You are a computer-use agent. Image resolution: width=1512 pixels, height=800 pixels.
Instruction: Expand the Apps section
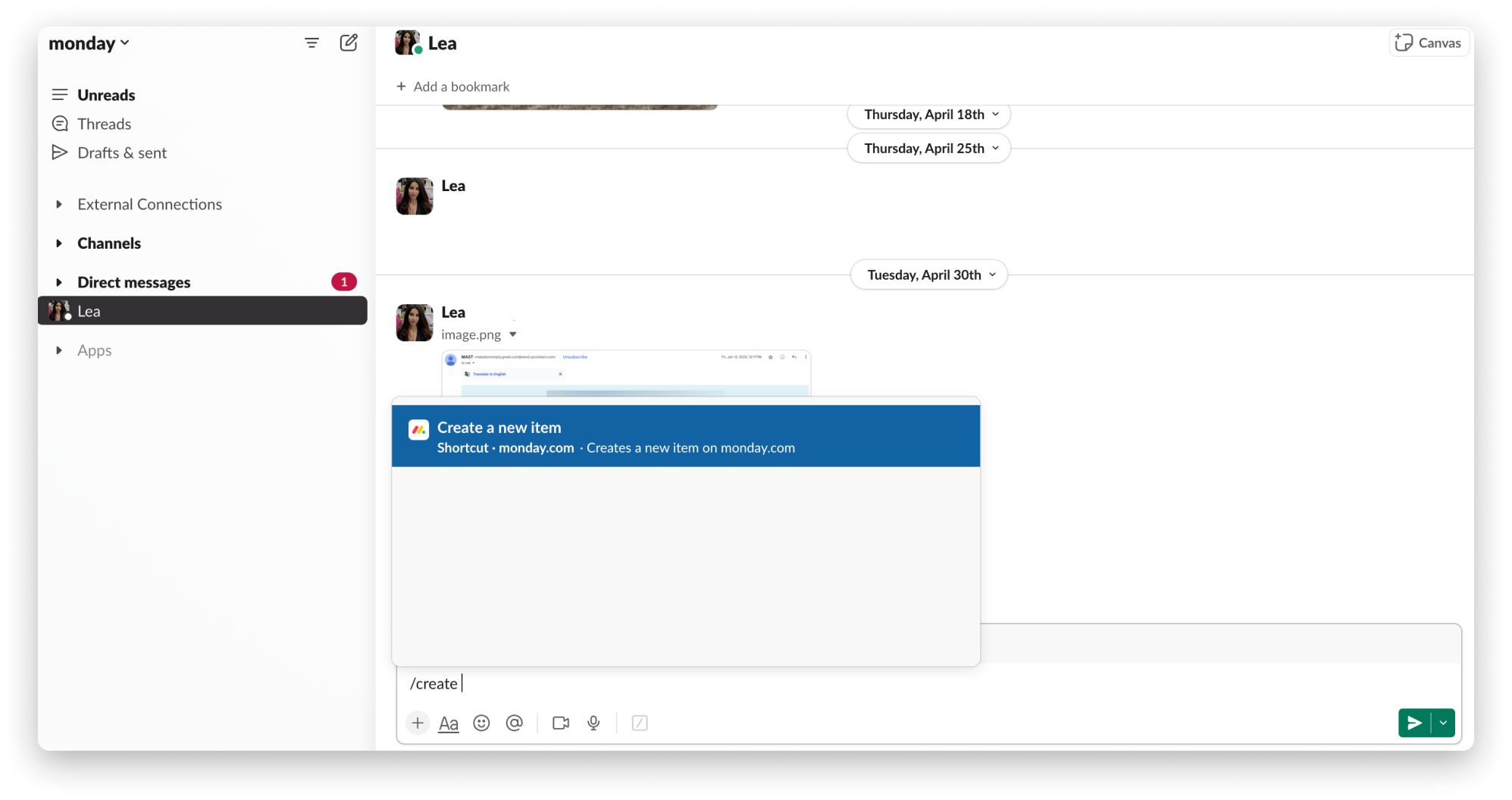point(58,350)
